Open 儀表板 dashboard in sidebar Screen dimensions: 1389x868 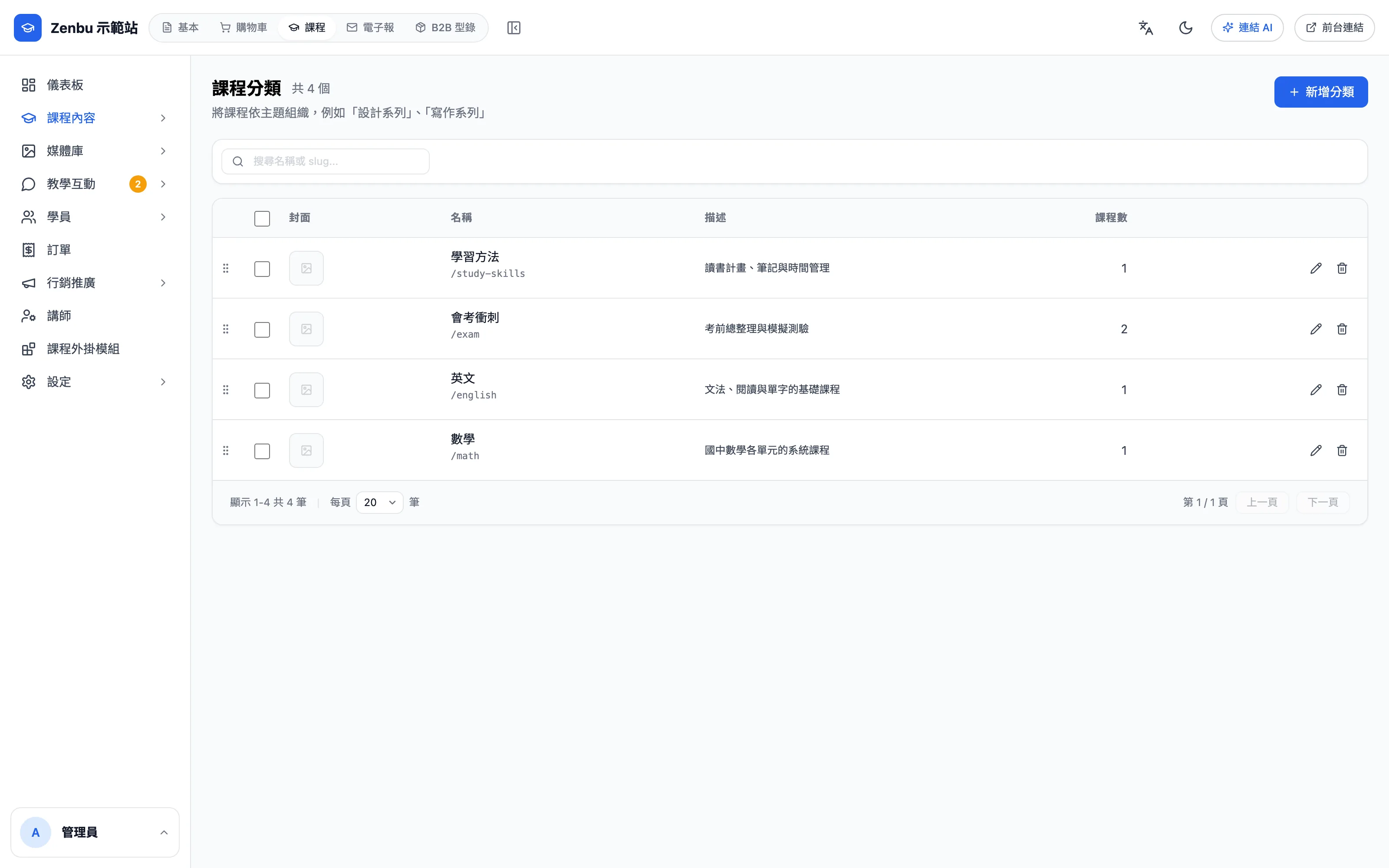coord(95,85)
